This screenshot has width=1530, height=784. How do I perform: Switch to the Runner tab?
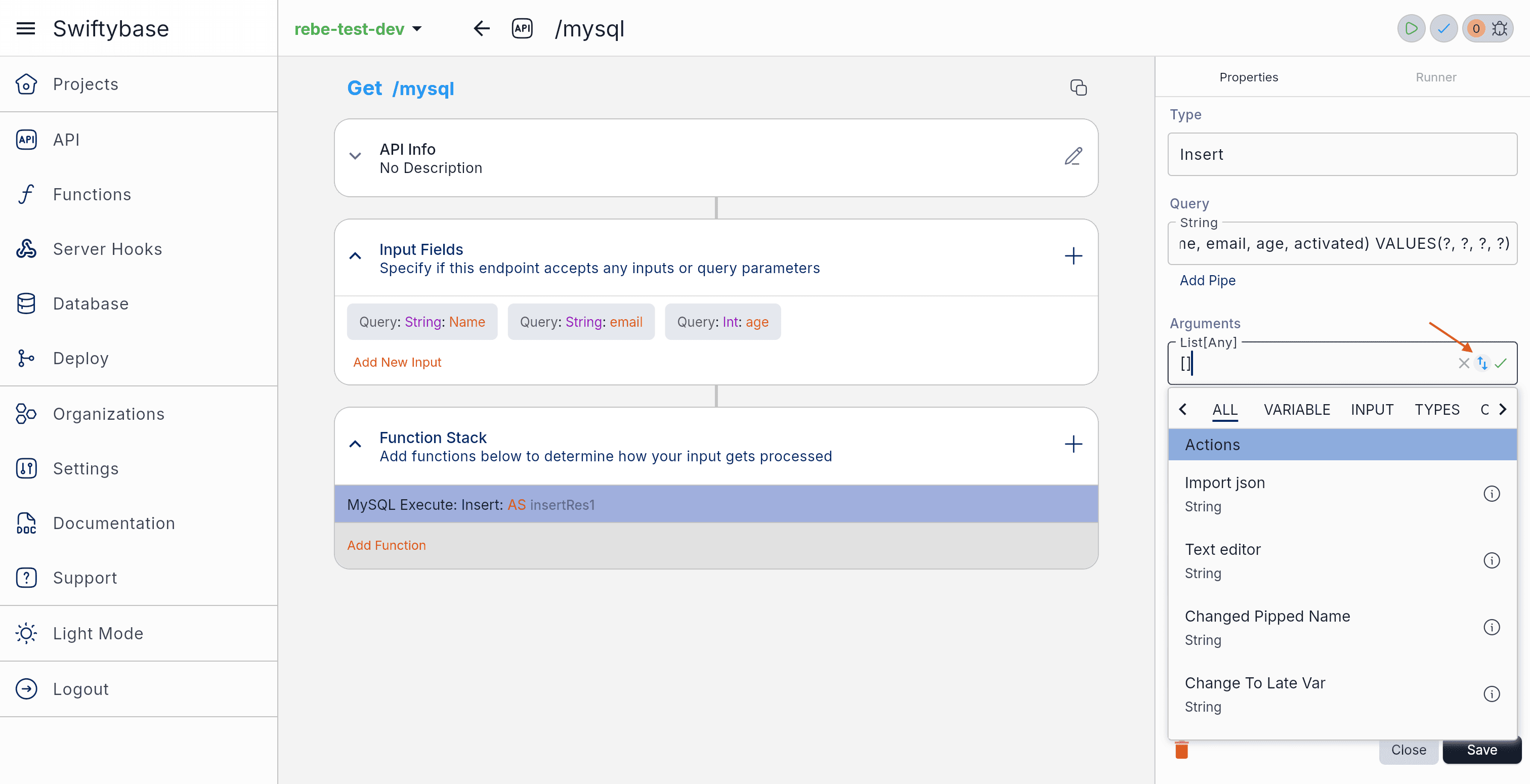click(x=1435, y=77)
